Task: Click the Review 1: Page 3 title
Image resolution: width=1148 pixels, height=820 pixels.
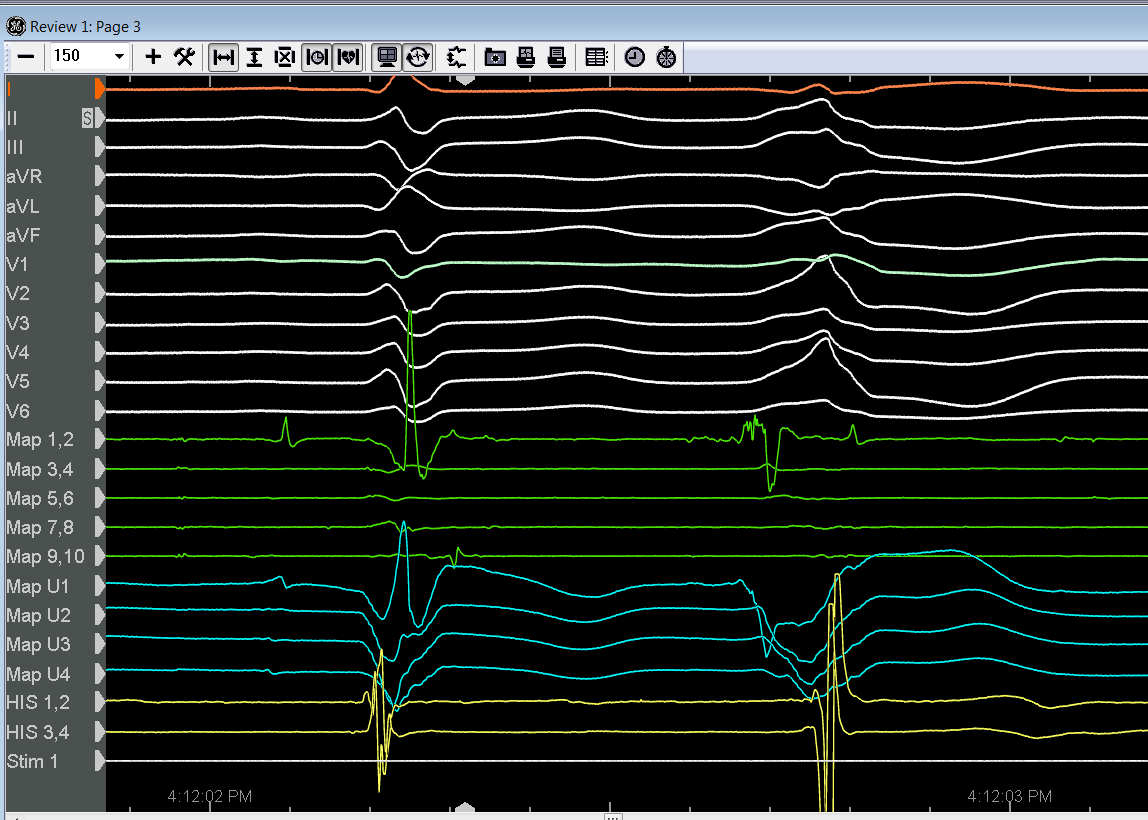Action: 85,26
